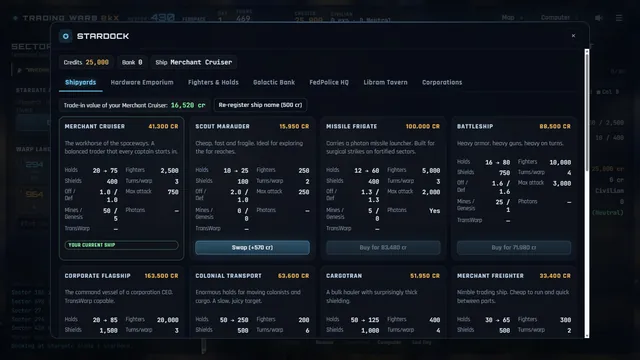Click Merchant Cruiser Holds value 20 → 75

(105, 171)
